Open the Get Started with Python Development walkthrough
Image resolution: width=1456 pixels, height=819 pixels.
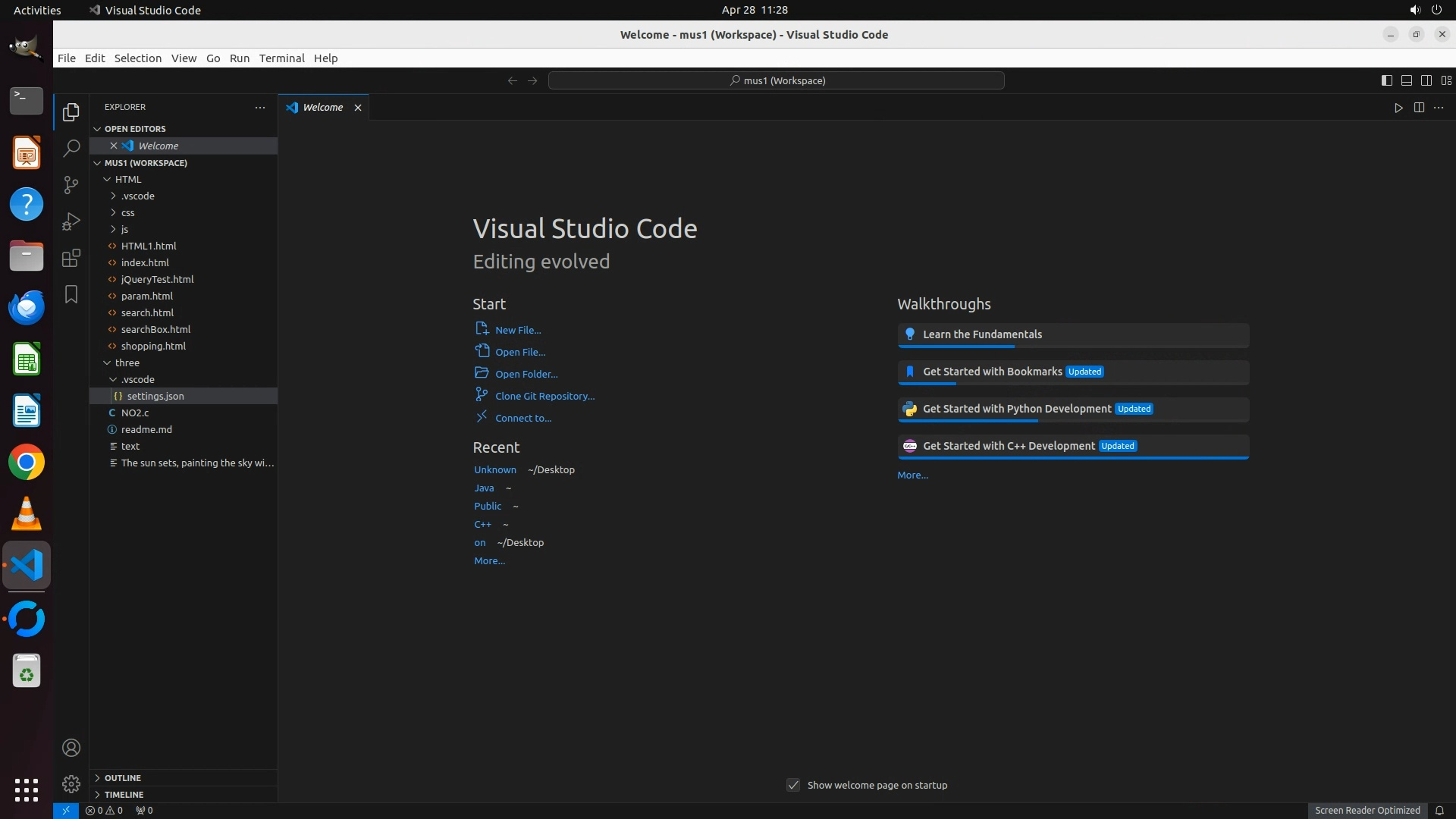point(1016,409)
